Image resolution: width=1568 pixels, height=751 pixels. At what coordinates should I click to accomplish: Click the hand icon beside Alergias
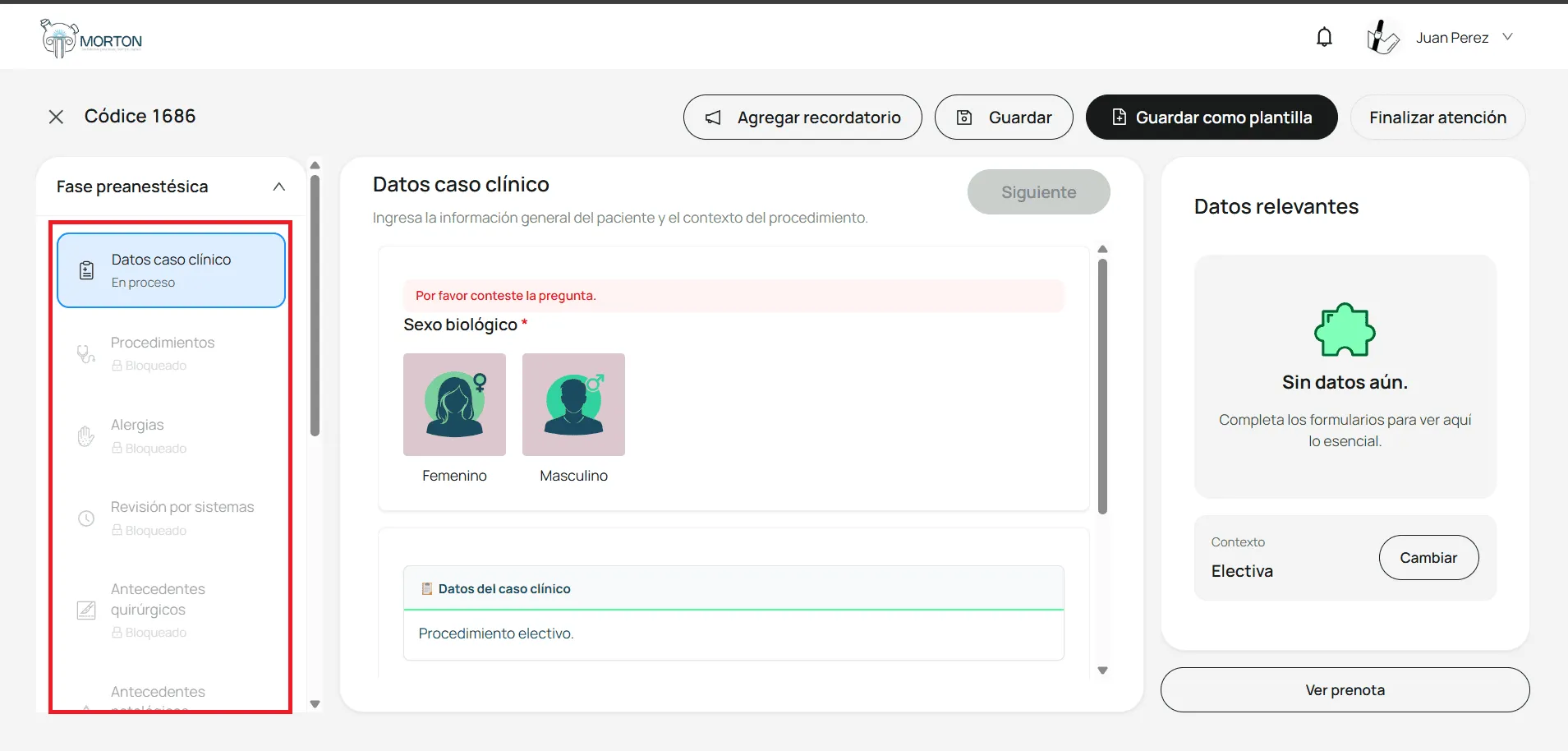(x=86, y=436)
